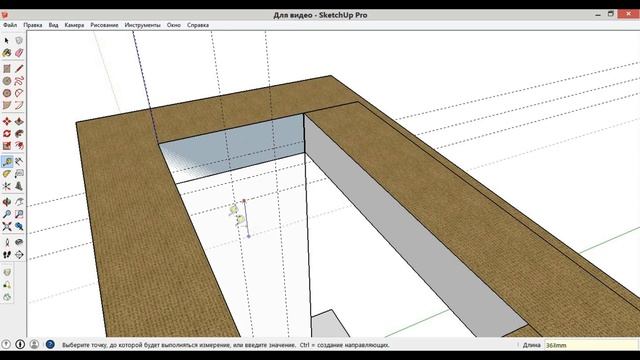This screenshot has height=360, width=640.
Task: Choose the 3D Text tool
Action: click(x=19, y=186)
